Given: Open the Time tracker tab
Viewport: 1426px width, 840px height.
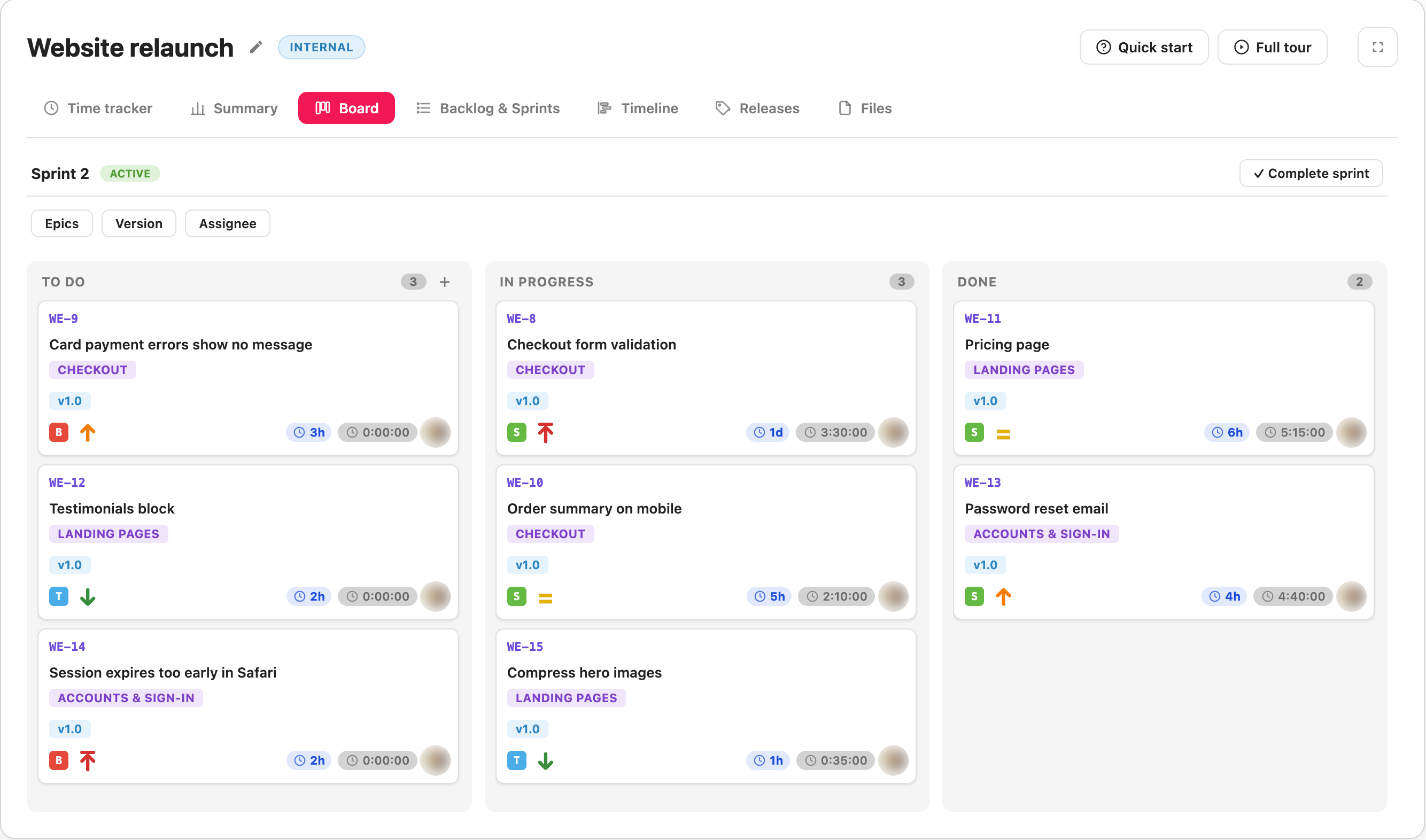Looking at the screenshot, I should (x=98, y=108).
